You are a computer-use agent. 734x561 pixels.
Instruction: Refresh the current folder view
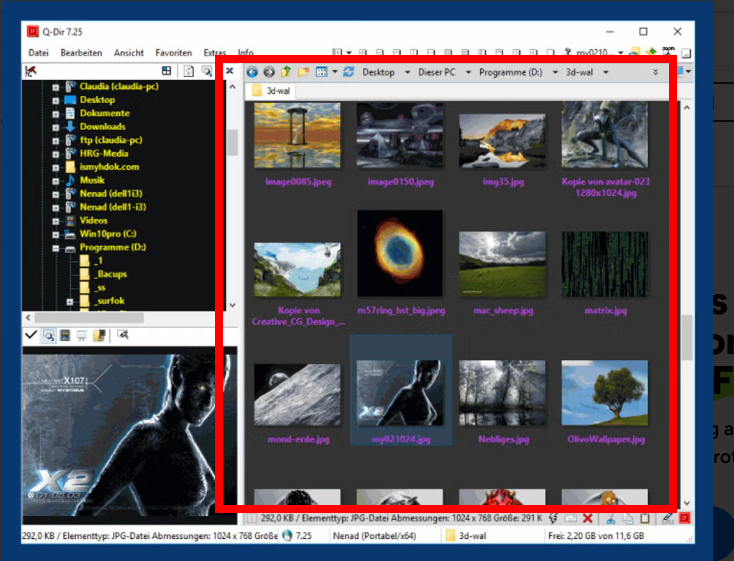(348, 72)
